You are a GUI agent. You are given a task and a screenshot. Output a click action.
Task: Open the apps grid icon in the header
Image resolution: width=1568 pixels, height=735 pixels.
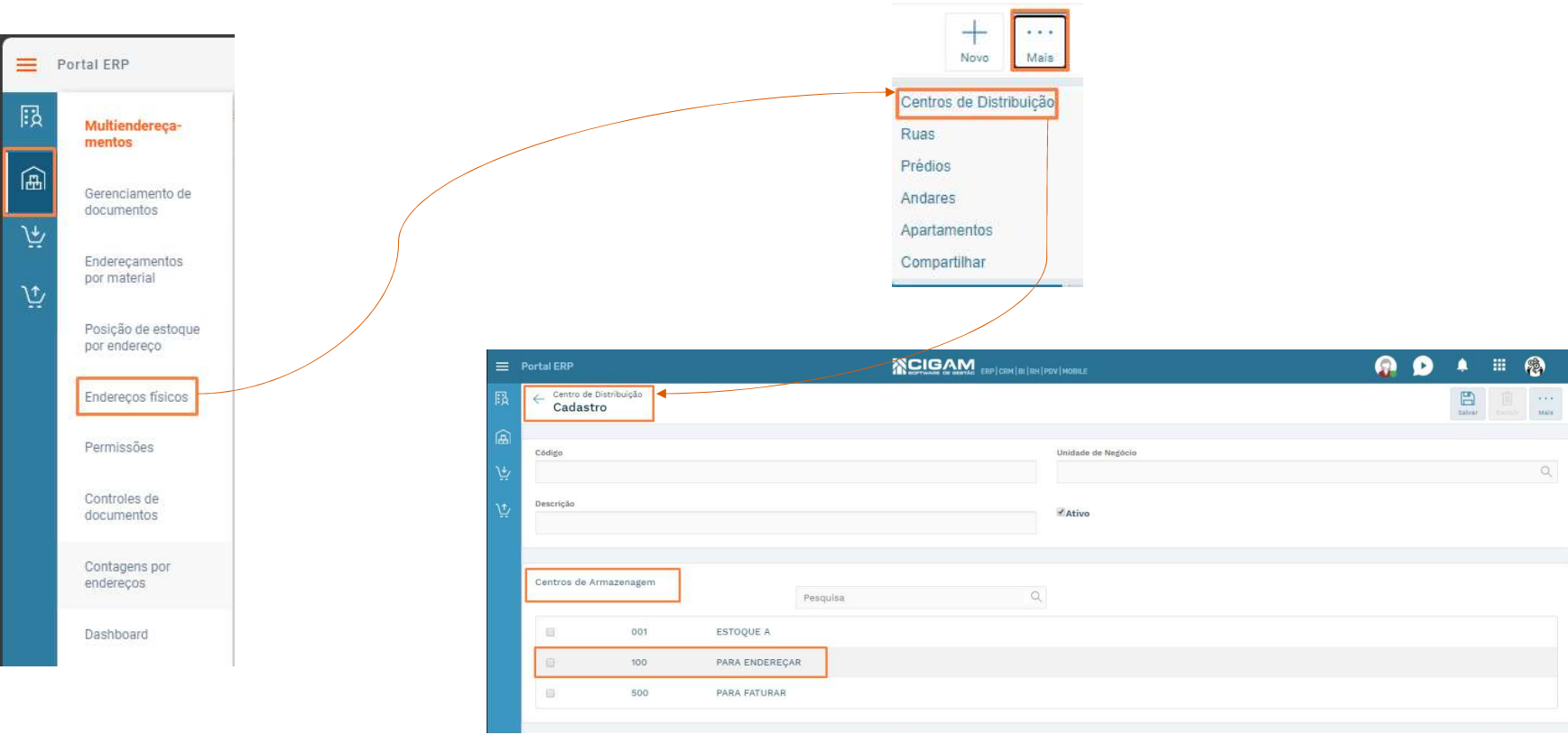[1499, 366]
